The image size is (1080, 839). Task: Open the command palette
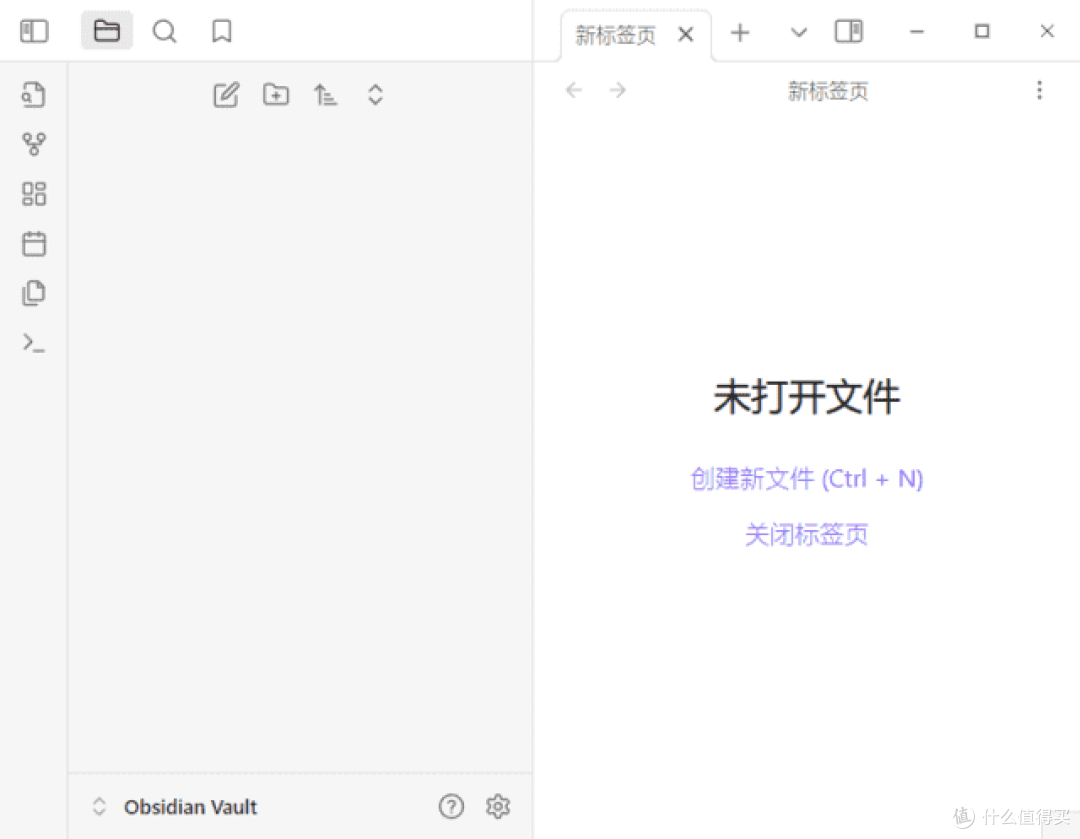(34, 342)
